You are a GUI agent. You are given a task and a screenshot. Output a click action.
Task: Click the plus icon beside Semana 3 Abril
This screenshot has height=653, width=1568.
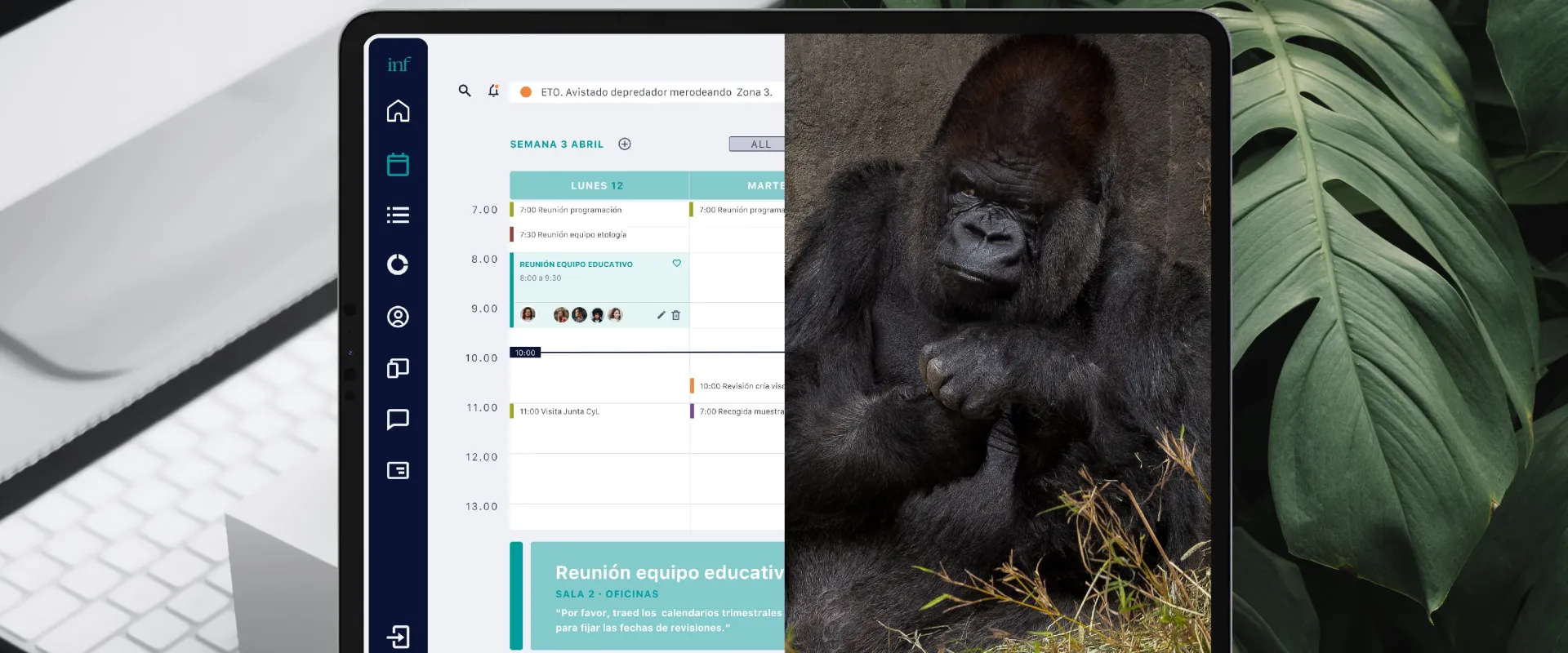coord(625,144)
